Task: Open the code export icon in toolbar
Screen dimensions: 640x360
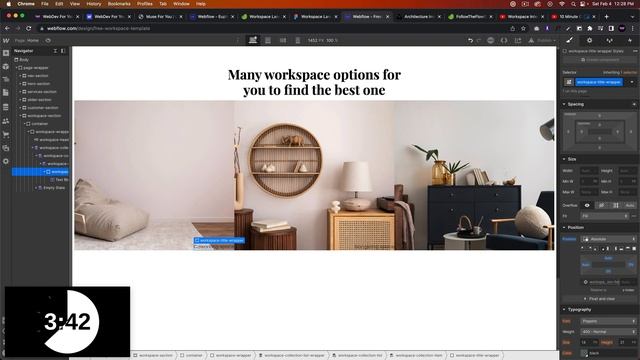Action: pyautogui.click(x=504, y=40)
